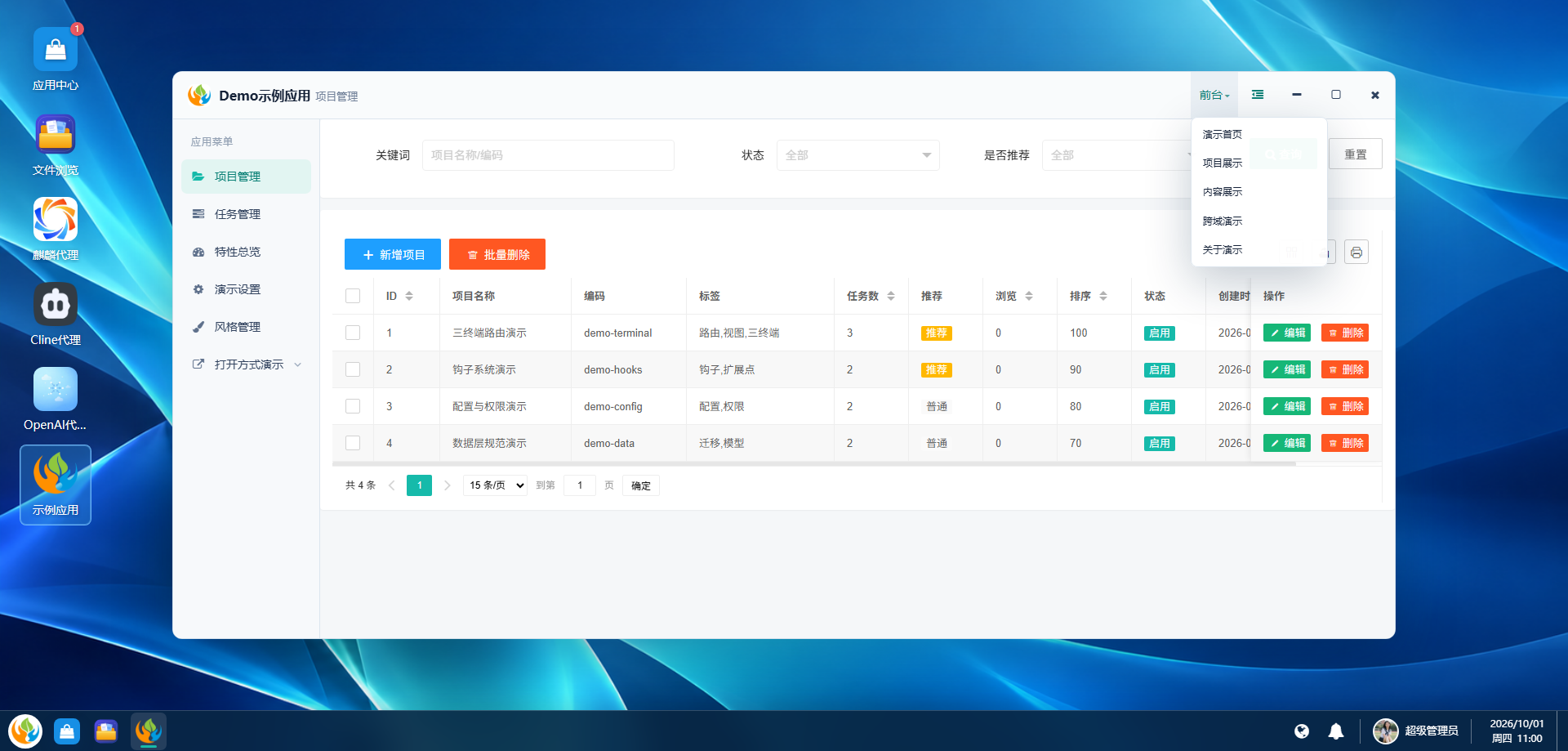Open the 15 条/页 page size dropdown

pyautogui.click(x=495, y=485)
